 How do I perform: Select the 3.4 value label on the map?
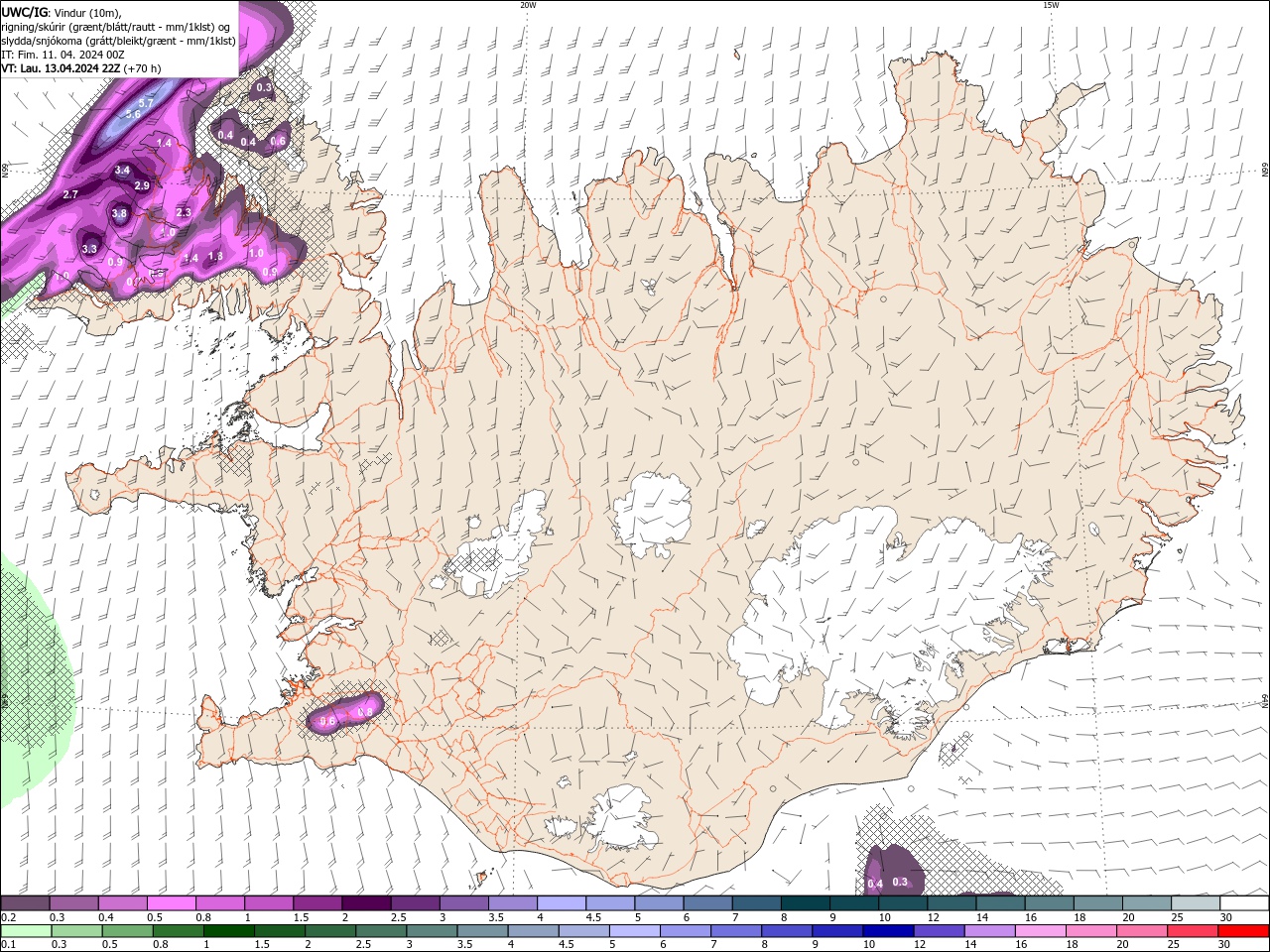tap(122, 171)
